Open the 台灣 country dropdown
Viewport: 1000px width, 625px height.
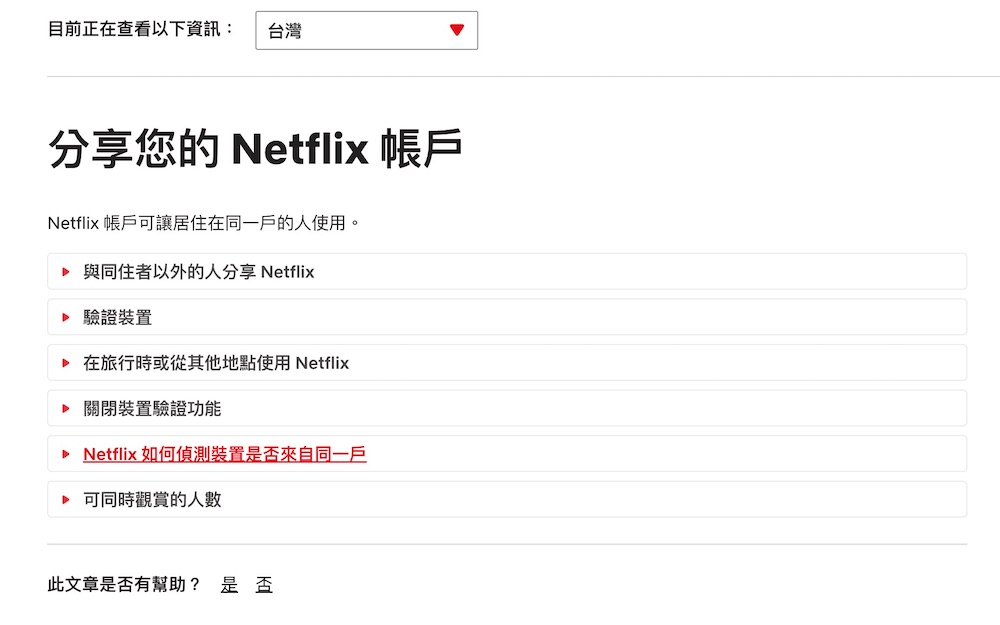366,30
